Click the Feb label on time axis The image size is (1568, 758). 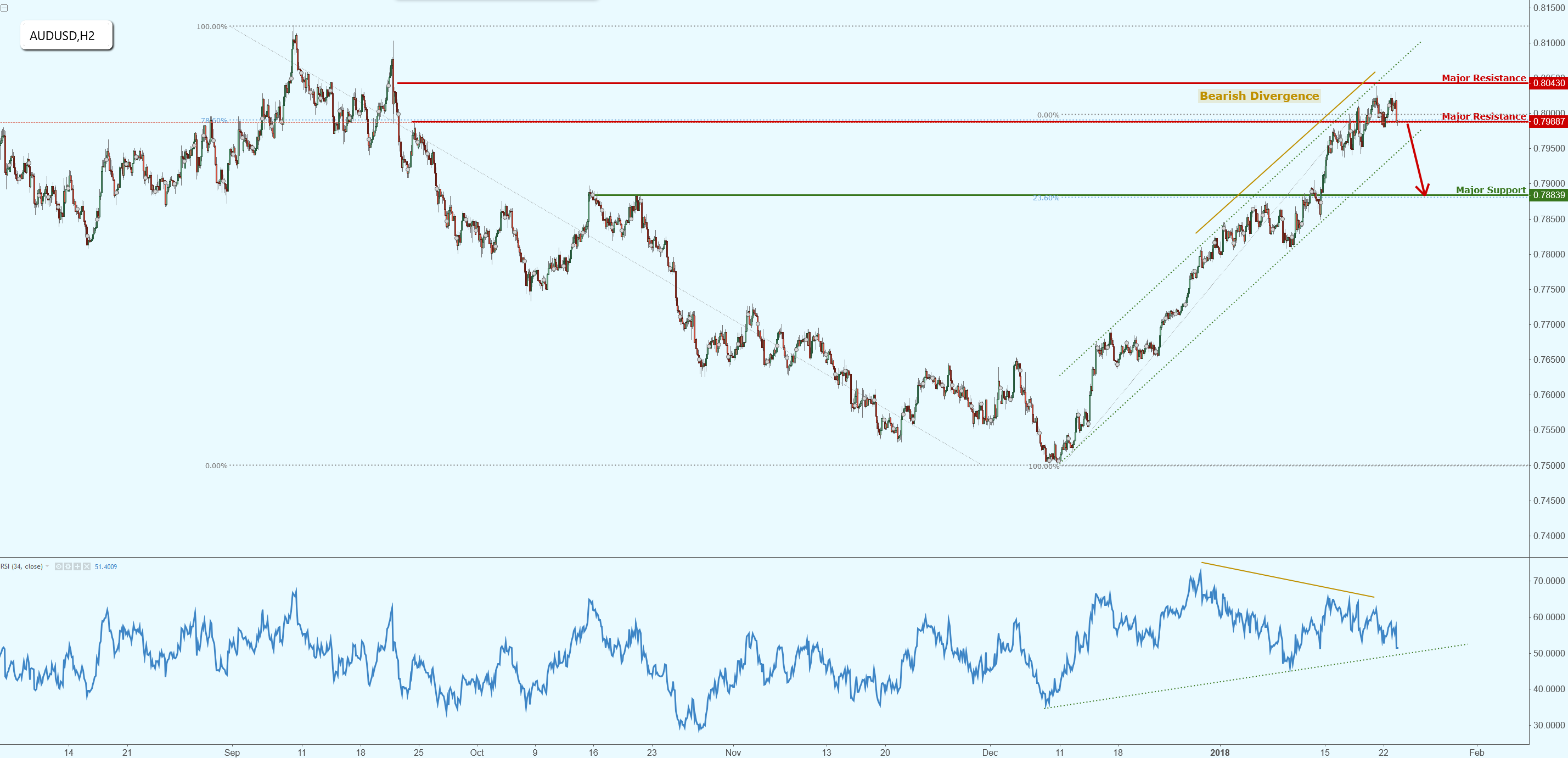[1477, 753]
